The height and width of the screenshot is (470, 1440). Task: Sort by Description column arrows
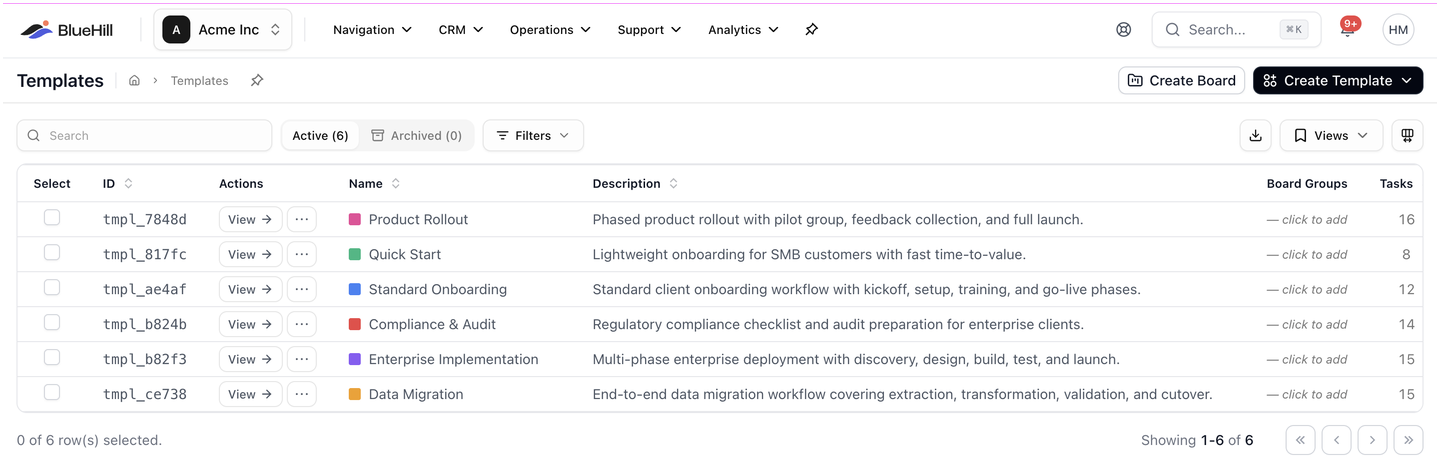[674, 184]
